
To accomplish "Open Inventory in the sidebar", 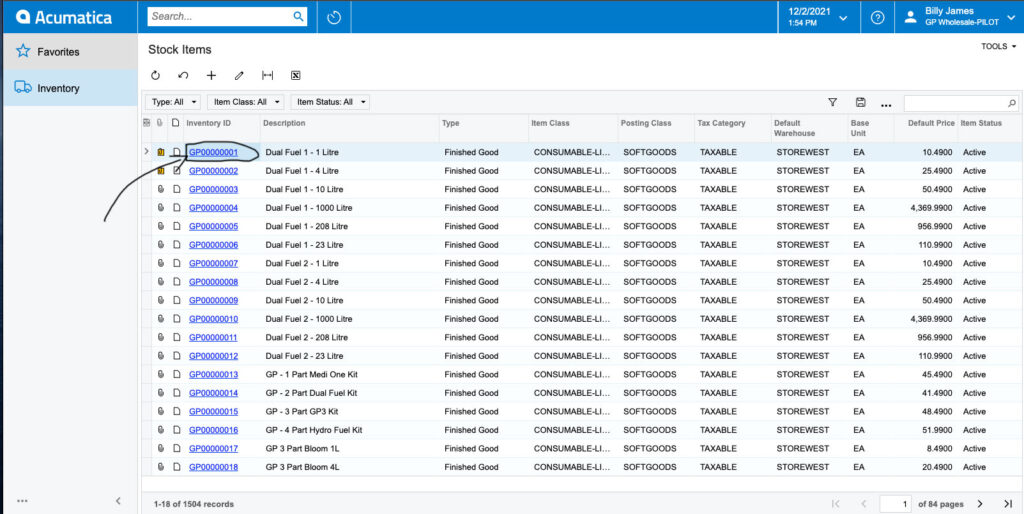I will click(70, 88).
